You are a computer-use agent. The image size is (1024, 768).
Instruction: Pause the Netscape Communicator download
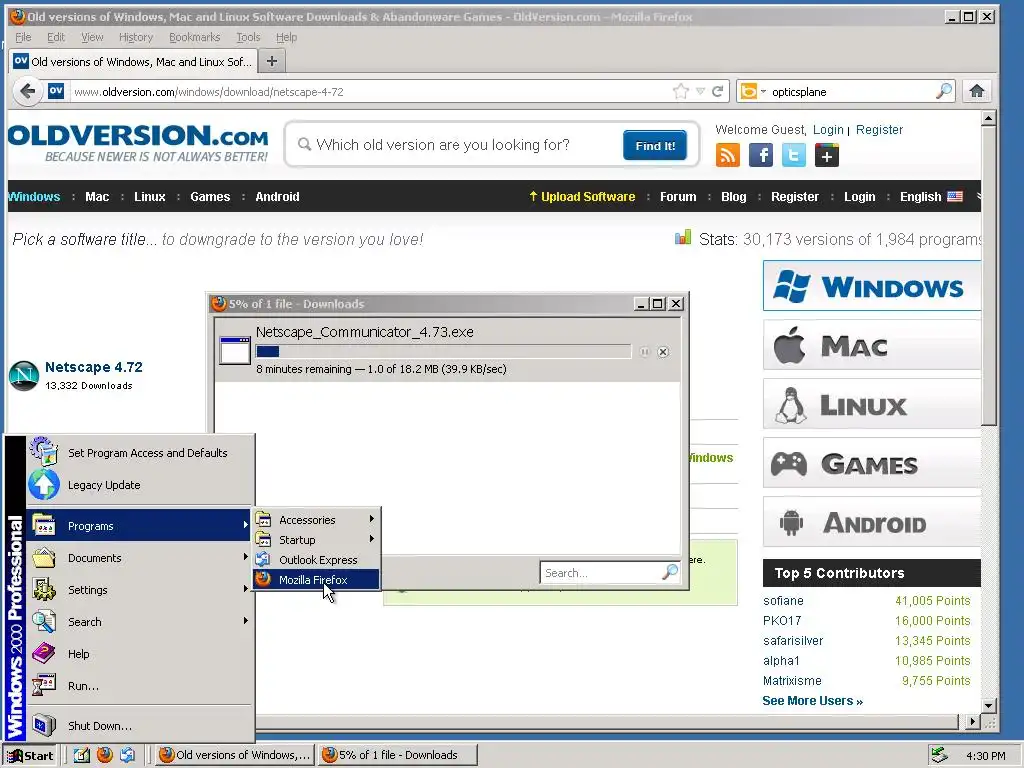point(645,352)
